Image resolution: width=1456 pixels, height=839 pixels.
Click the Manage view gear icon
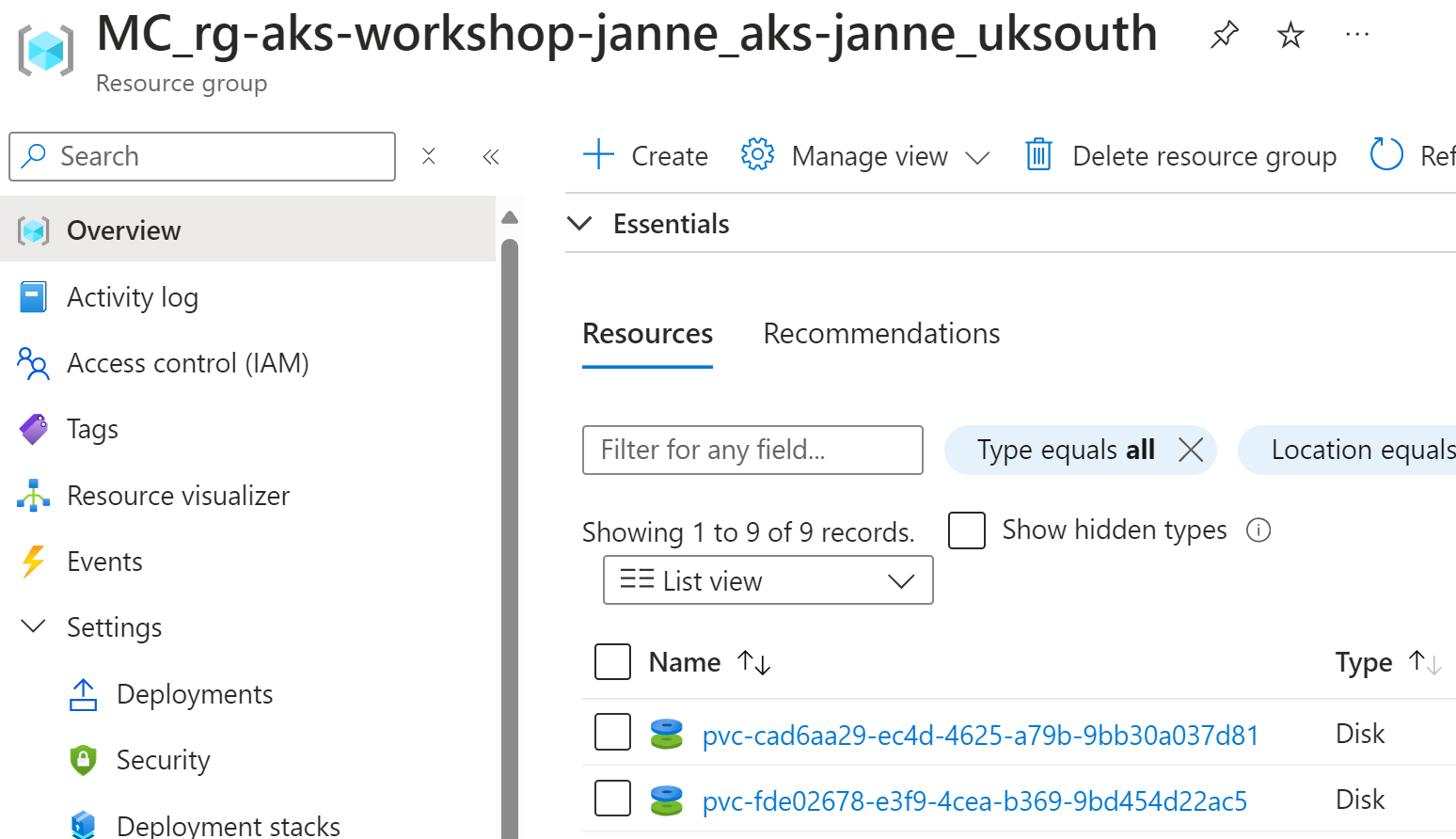(757, 154)
